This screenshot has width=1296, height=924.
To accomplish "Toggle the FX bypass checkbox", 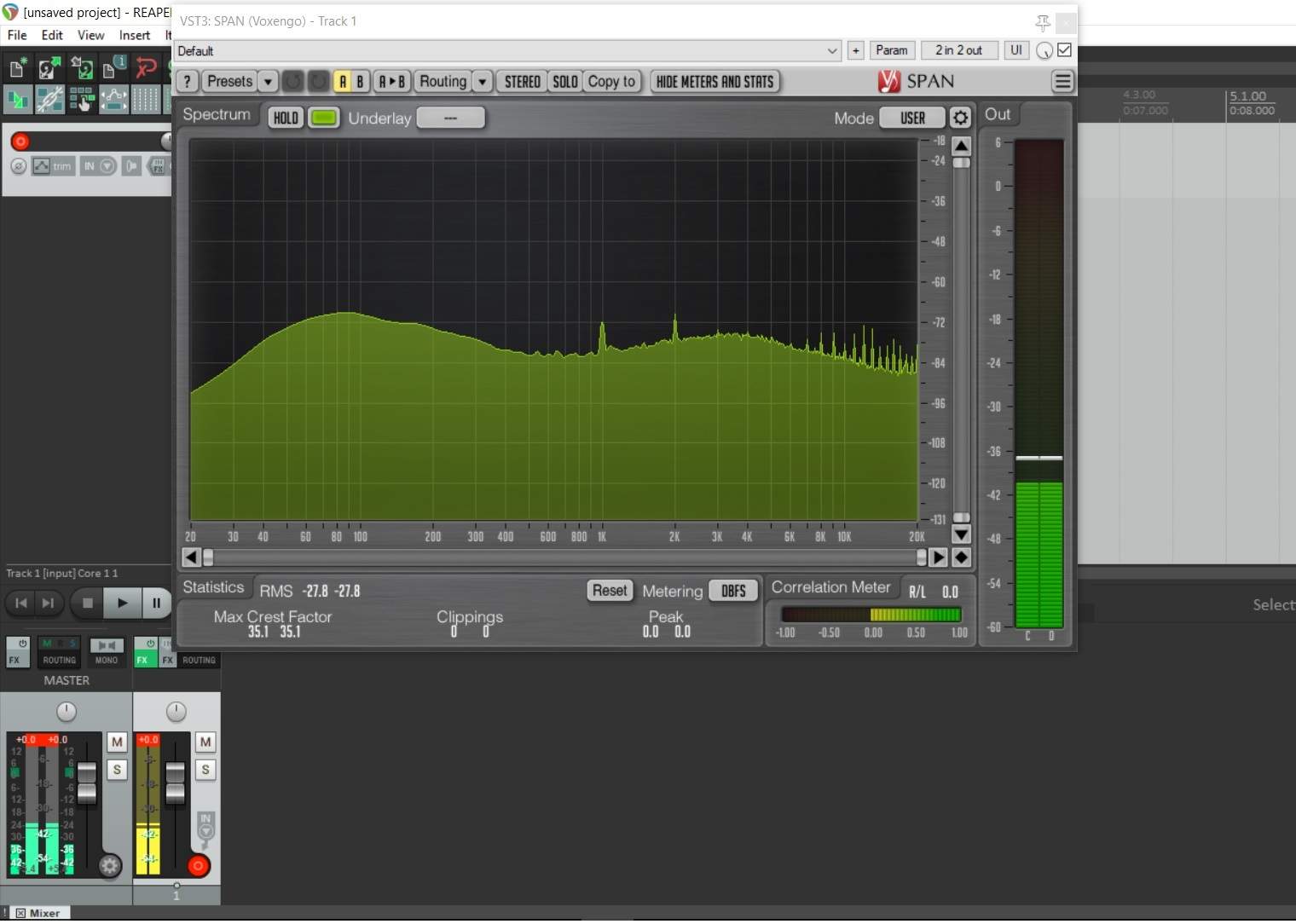I will click(x=1064, y=50).
